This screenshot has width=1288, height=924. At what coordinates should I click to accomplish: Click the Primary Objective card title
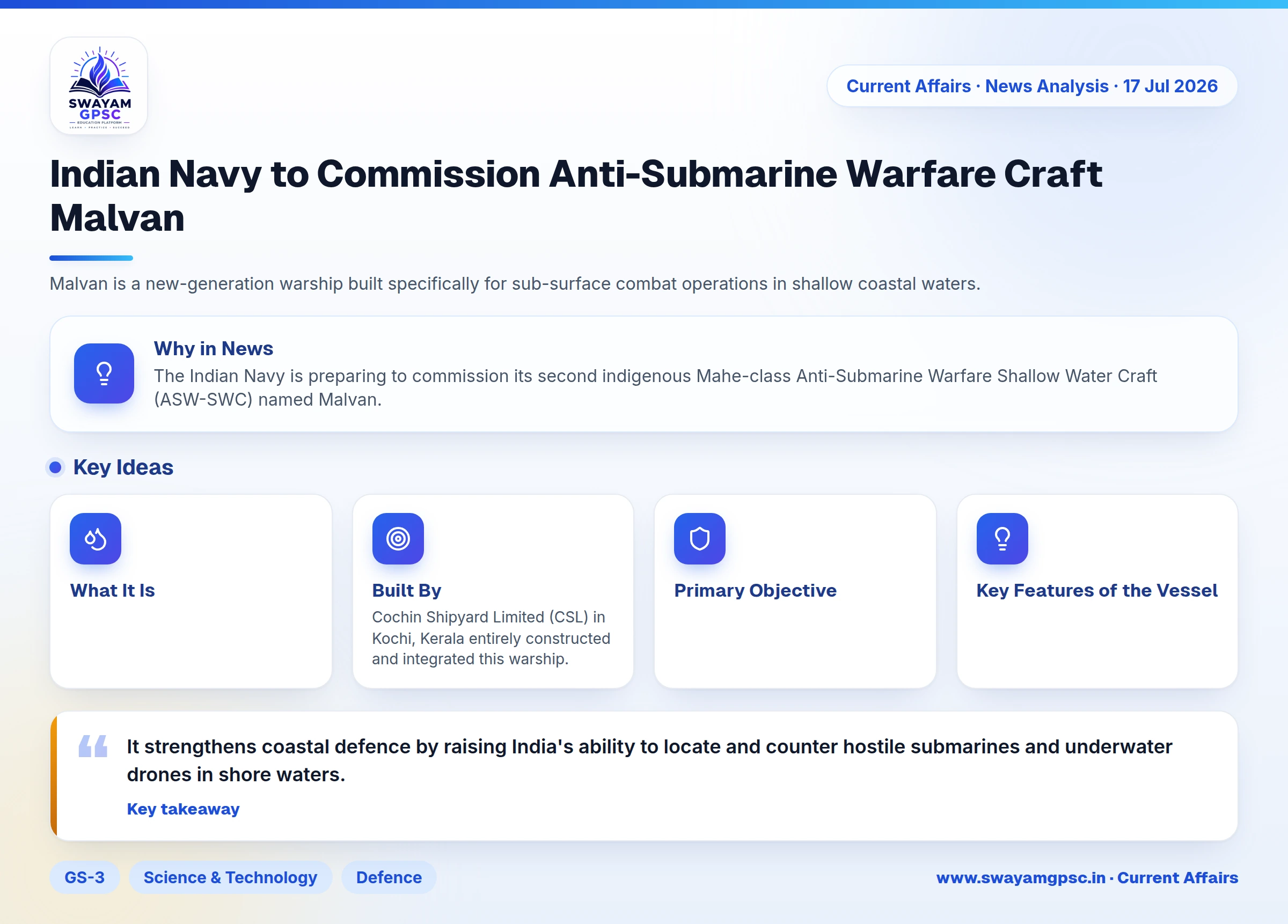tap(755, 591)
